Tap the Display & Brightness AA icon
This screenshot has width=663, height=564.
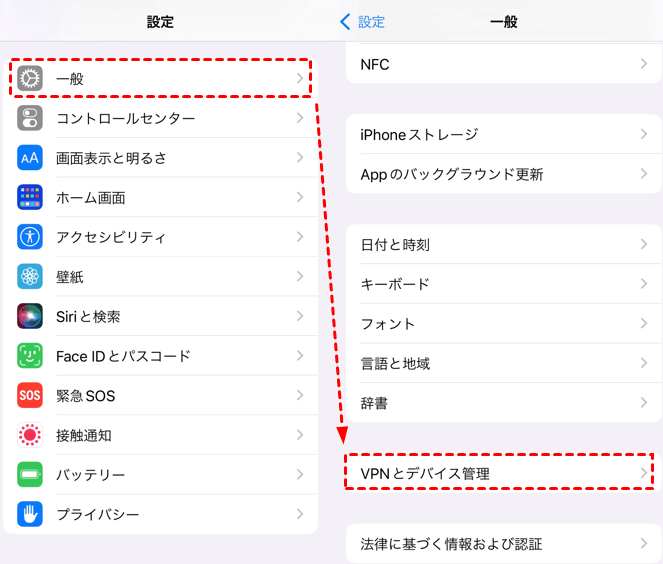pos(30,158)
